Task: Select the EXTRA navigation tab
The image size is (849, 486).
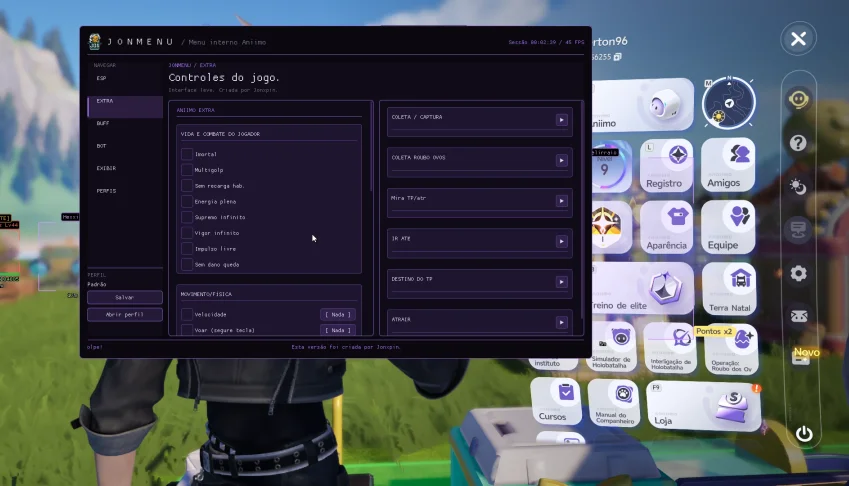Action: 125,107
